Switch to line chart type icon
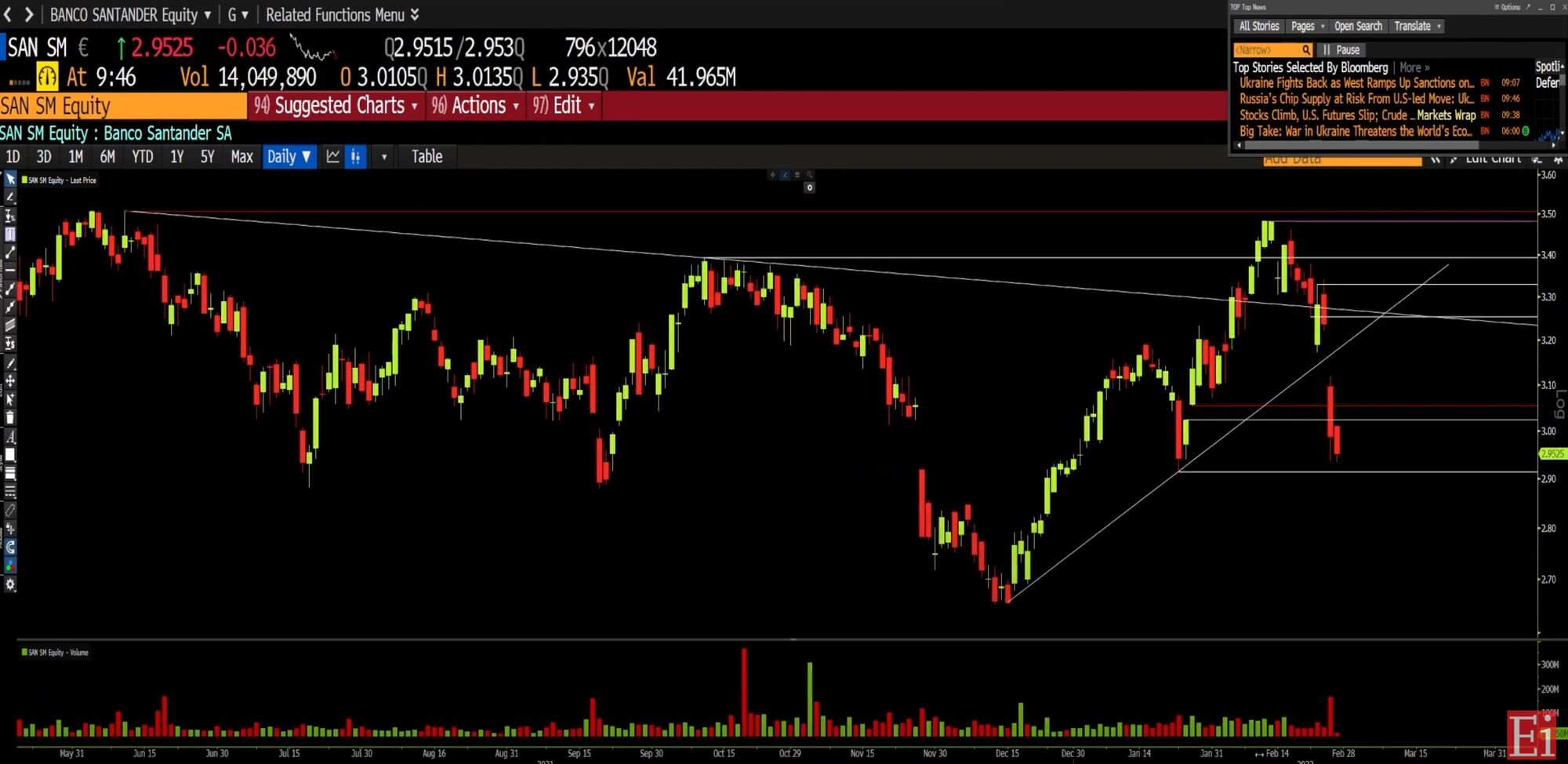Screen dimensions: 1568x764 point(333,156)
